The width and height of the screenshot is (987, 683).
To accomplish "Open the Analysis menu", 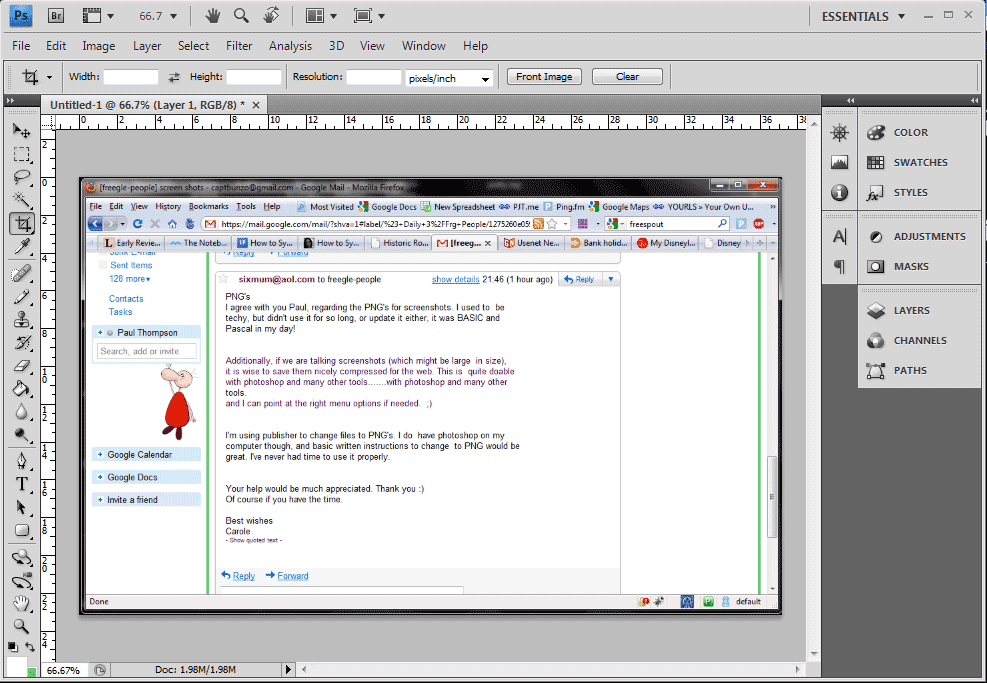I will (x=290, y=46).
